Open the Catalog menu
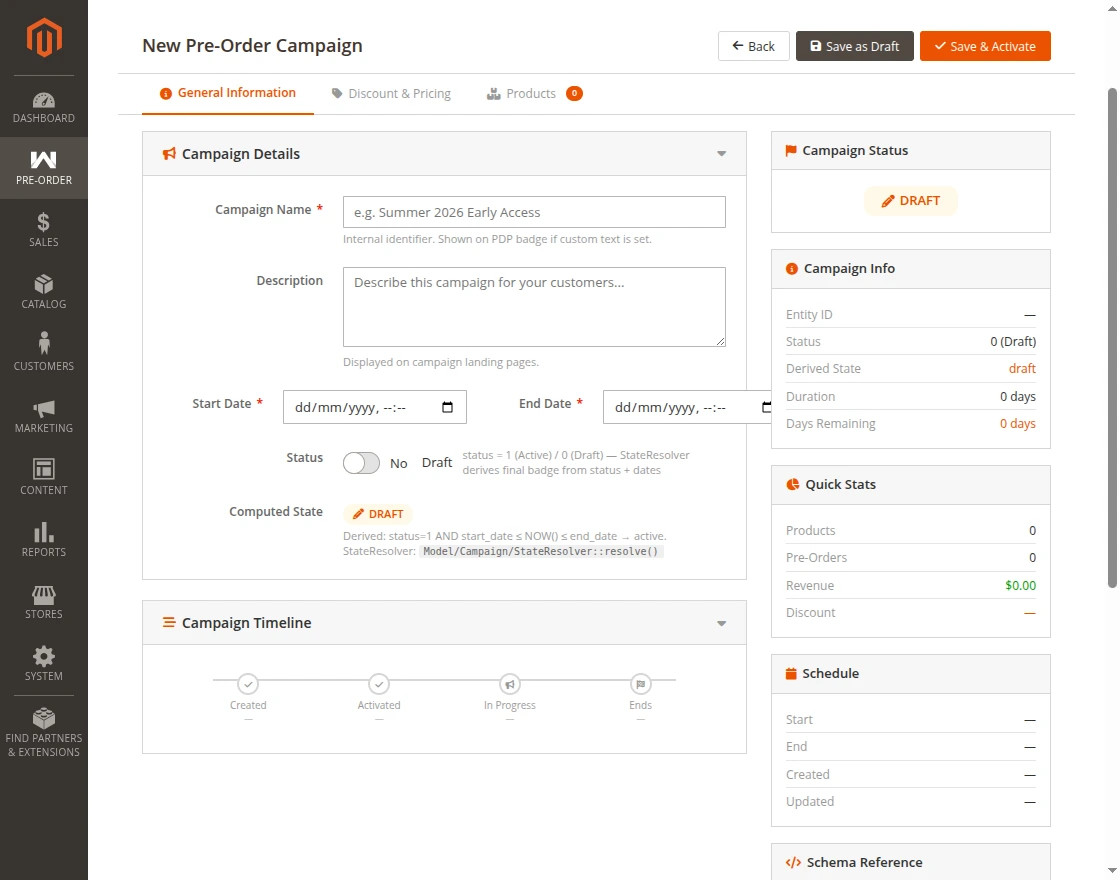Screen dimensions: 1120x880 coord(44,292)
